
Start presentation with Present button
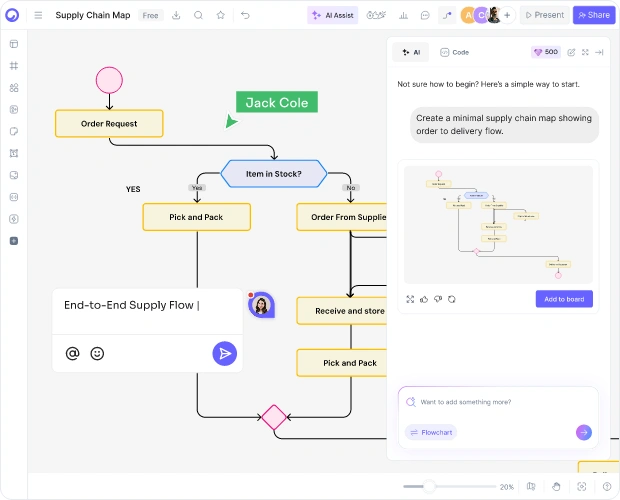point(544,15)
